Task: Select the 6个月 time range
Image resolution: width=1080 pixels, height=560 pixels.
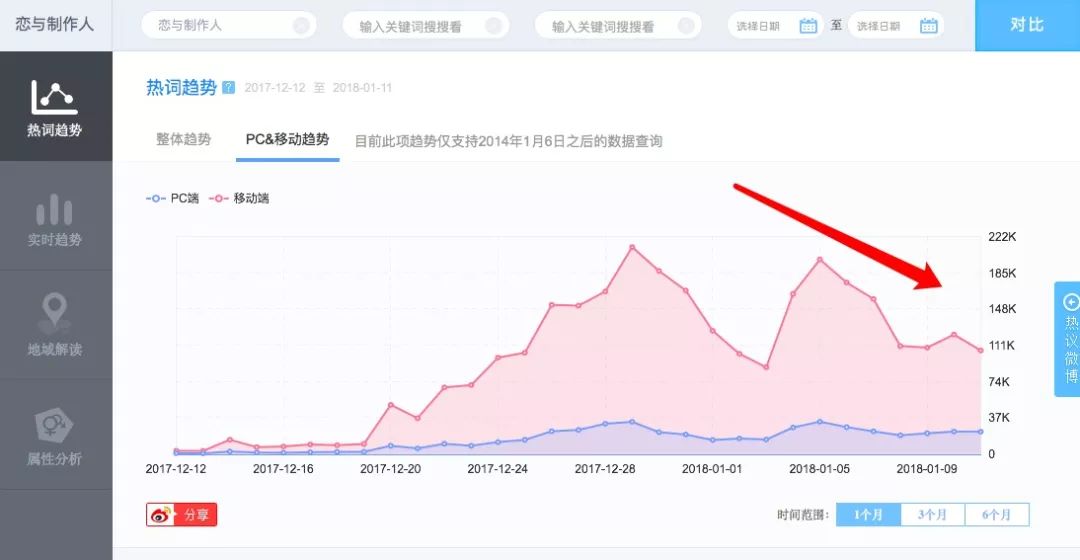Action: [997, 515]
